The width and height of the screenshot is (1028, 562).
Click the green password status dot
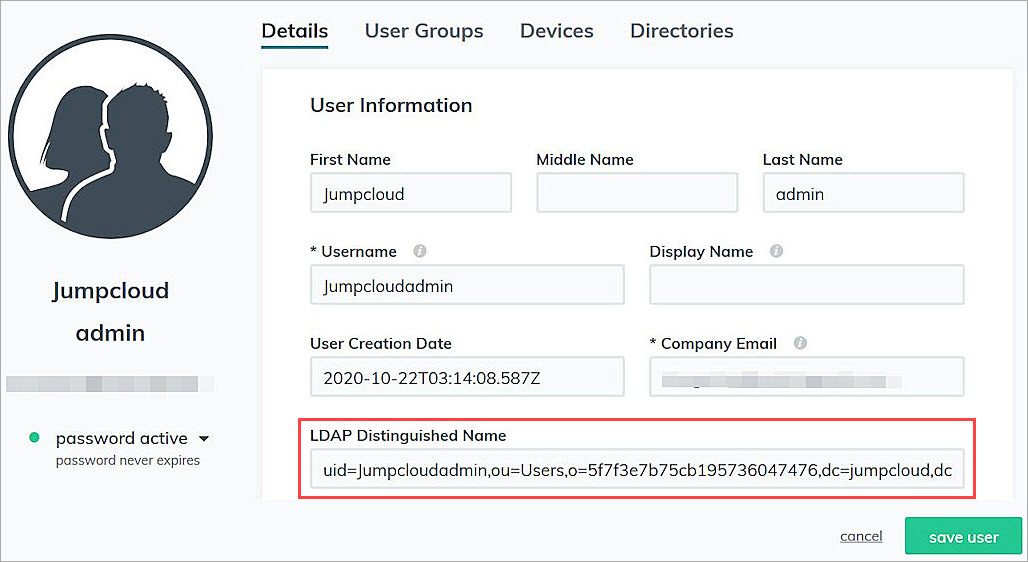pos(34,437)
